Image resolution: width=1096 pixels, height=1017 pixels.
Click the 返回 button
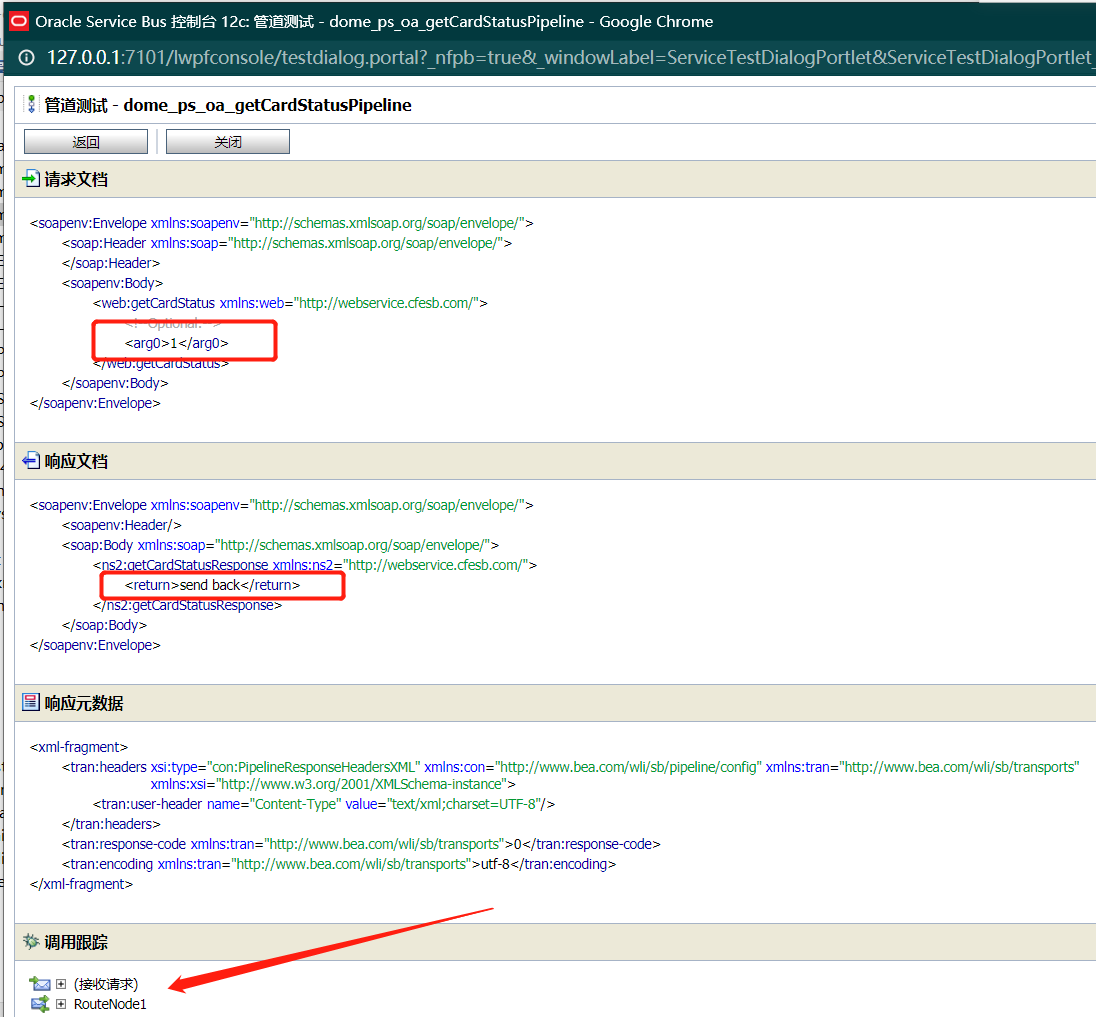(86, 142)
